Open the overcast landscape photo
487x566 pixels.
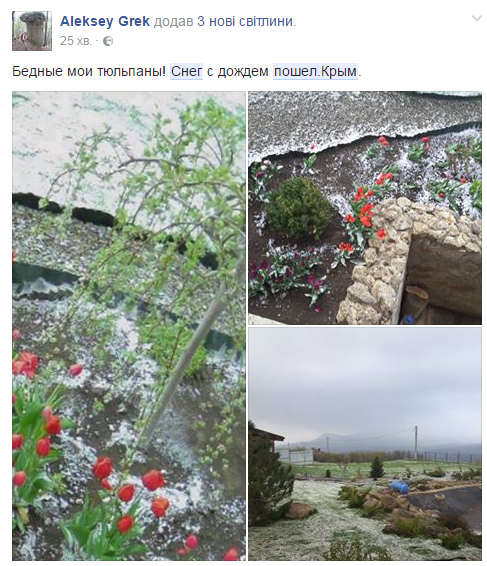365,444
